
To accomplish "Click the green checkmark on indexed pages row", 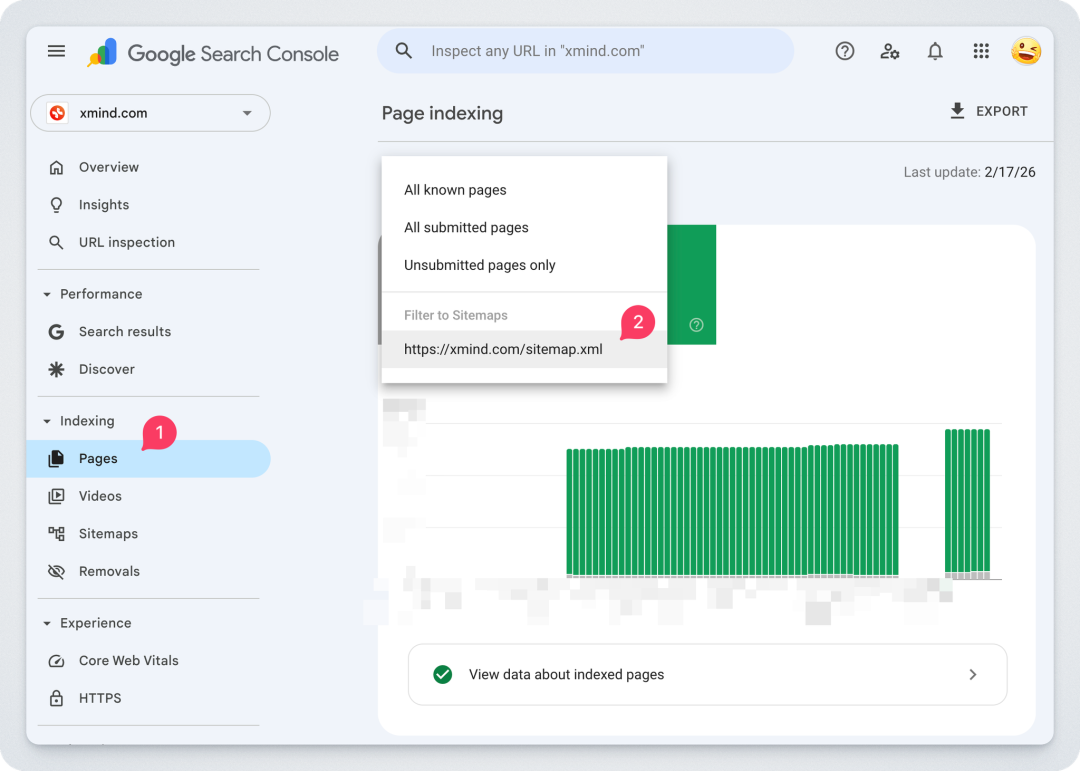I will coord(443,675).
